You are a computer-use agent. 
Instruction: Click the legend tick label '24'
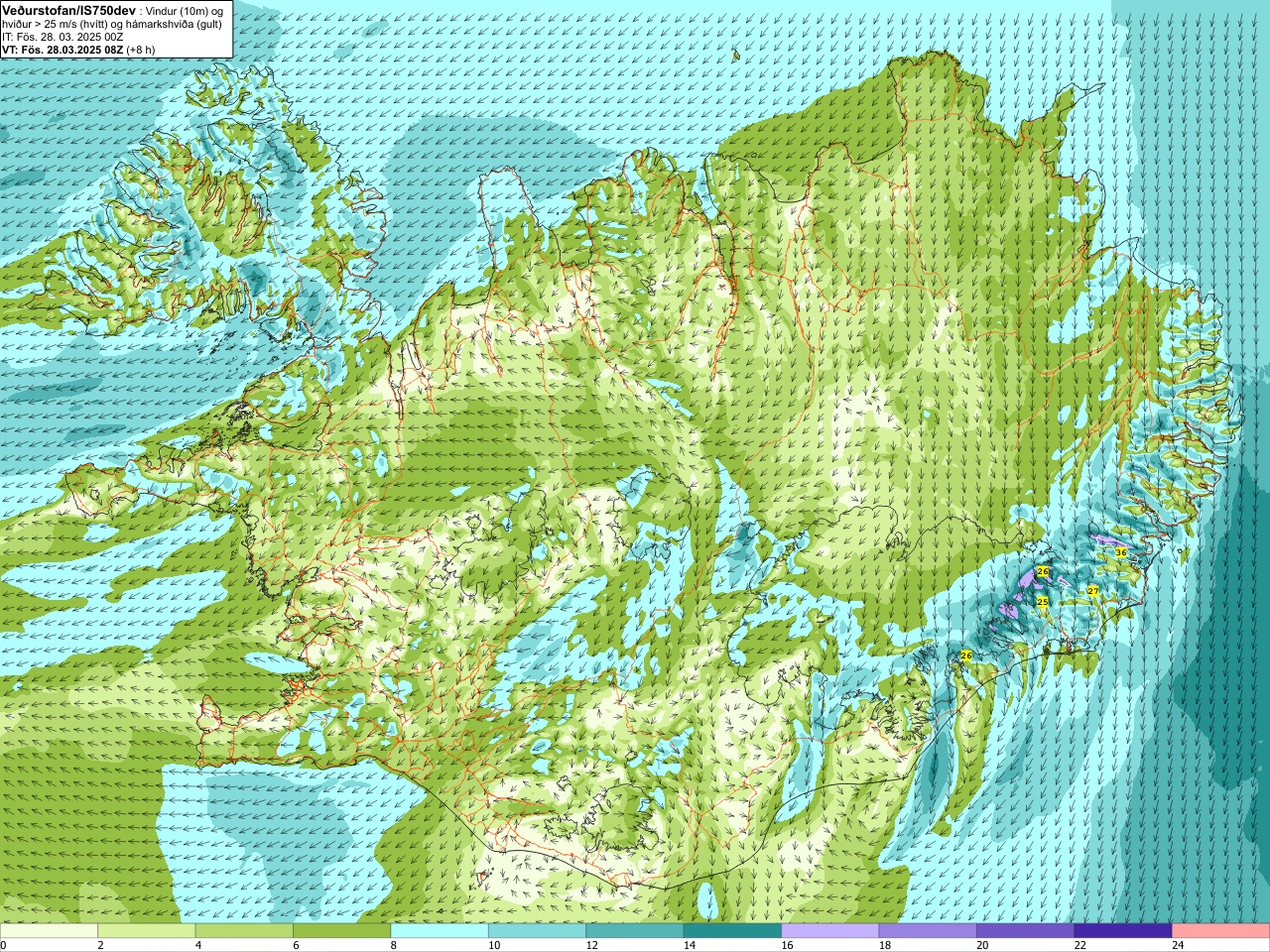tap(1177, 945)
